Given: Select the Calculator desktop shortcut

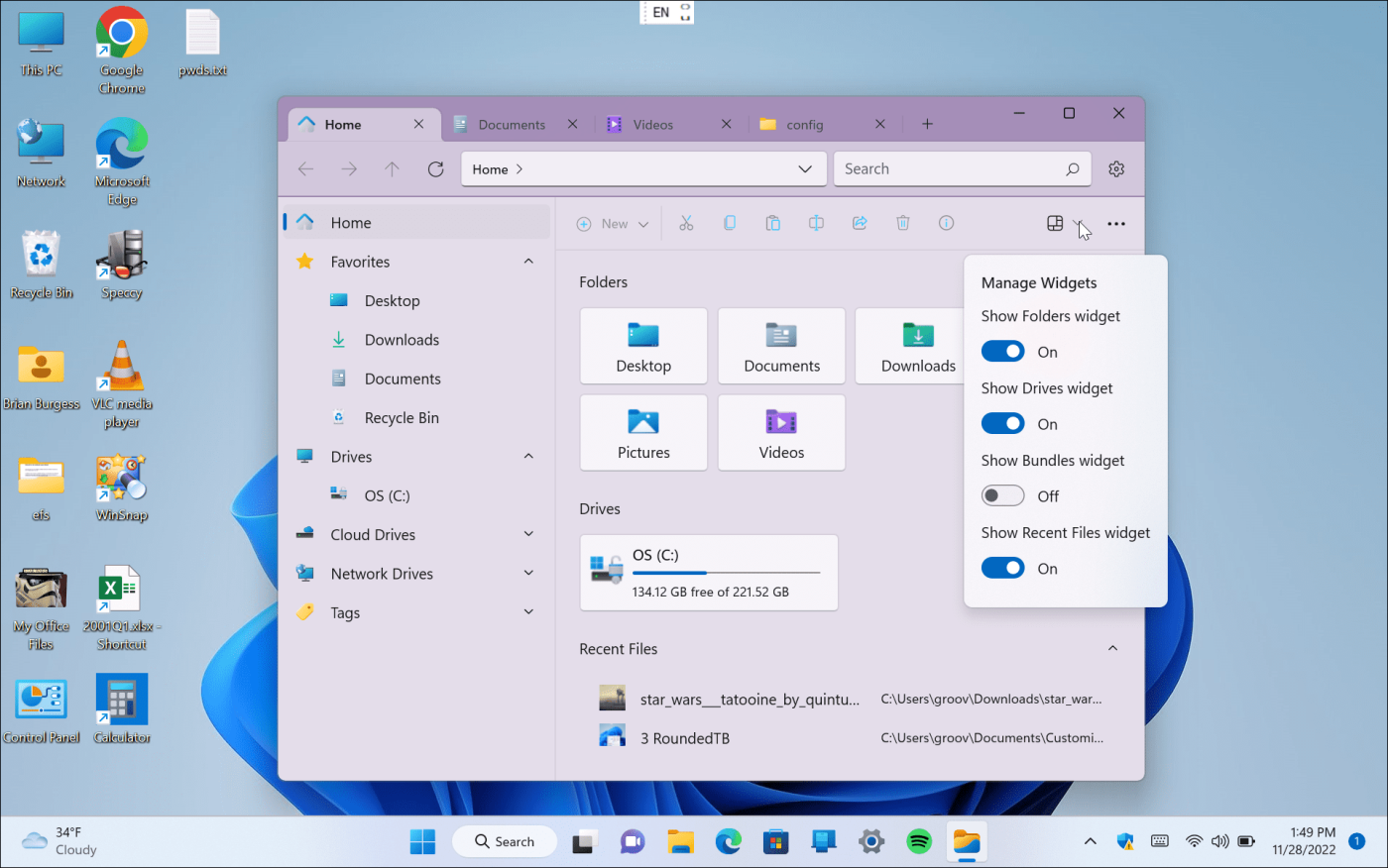Looking at the screenshot, I should [122, 709].
